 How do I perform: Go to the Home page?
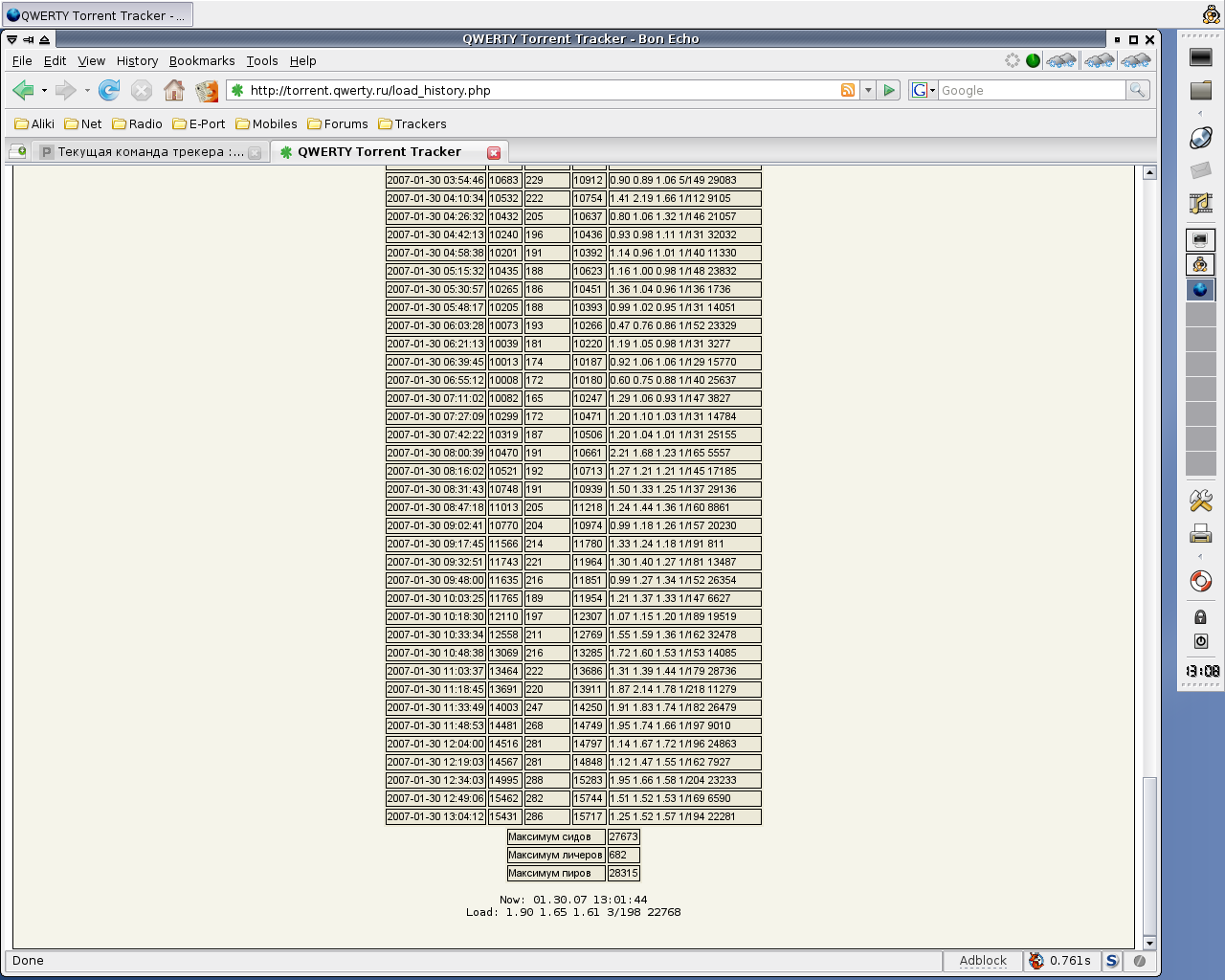point(174,91)
